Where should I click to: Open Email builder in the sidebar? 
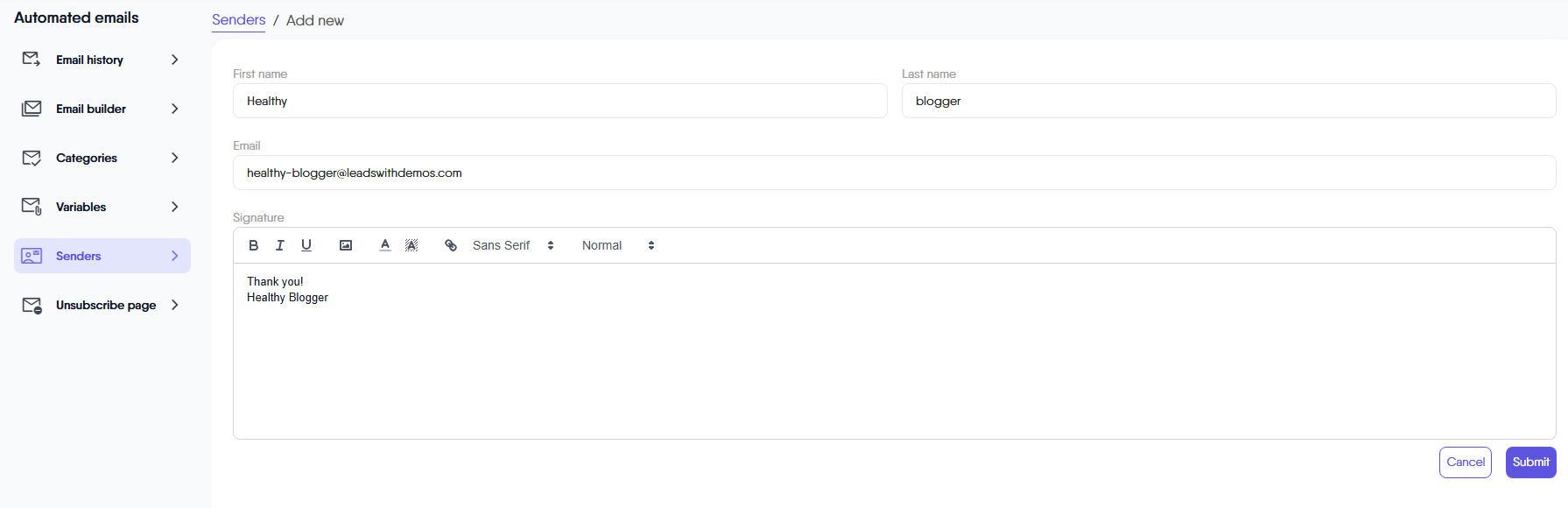91,109
